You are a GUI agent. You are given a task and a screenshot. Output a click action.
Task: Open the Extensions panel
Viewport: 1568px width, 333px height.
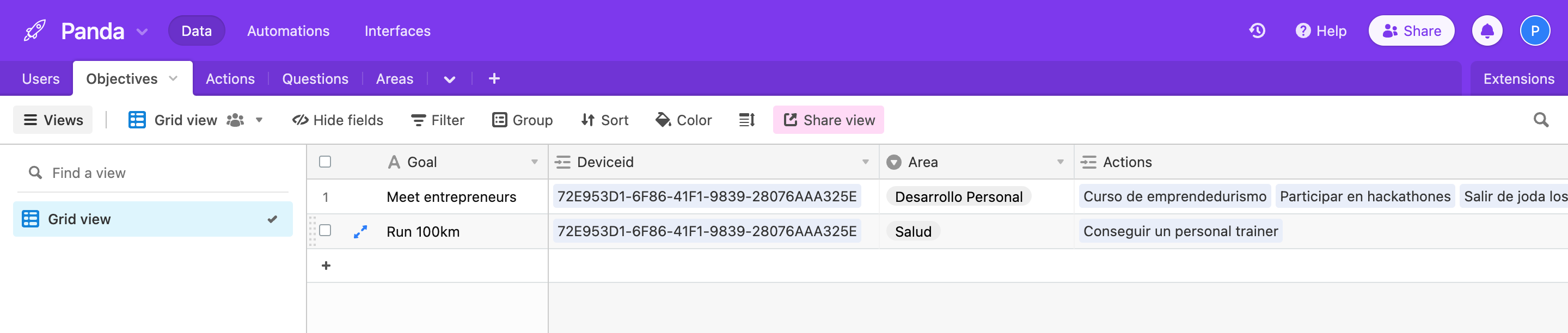(1518, 78)
